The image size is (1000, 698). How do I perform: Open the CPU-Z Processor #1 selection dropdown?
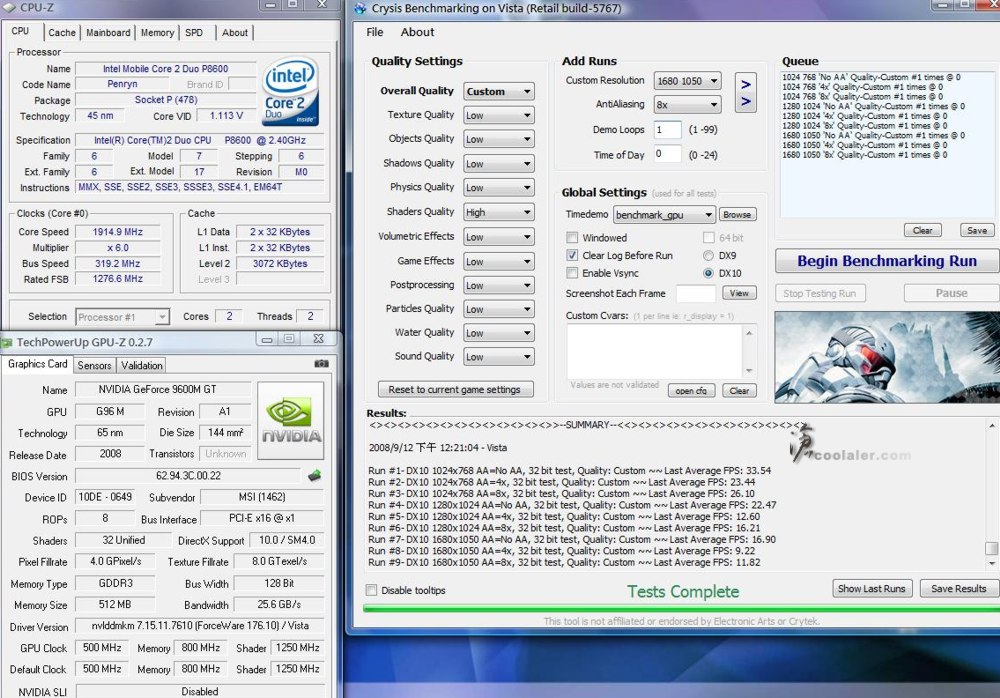[x=122, y=317]
